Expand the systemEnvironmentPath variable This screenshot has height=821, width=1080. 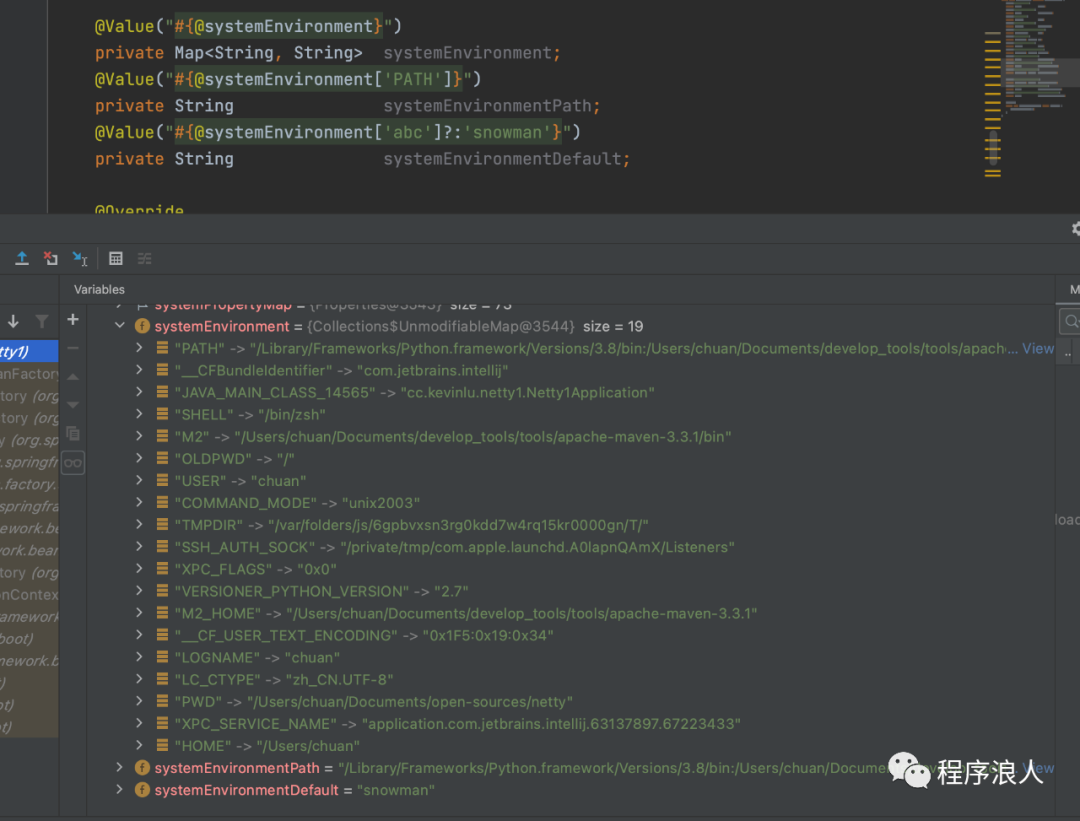pos(120,767)
